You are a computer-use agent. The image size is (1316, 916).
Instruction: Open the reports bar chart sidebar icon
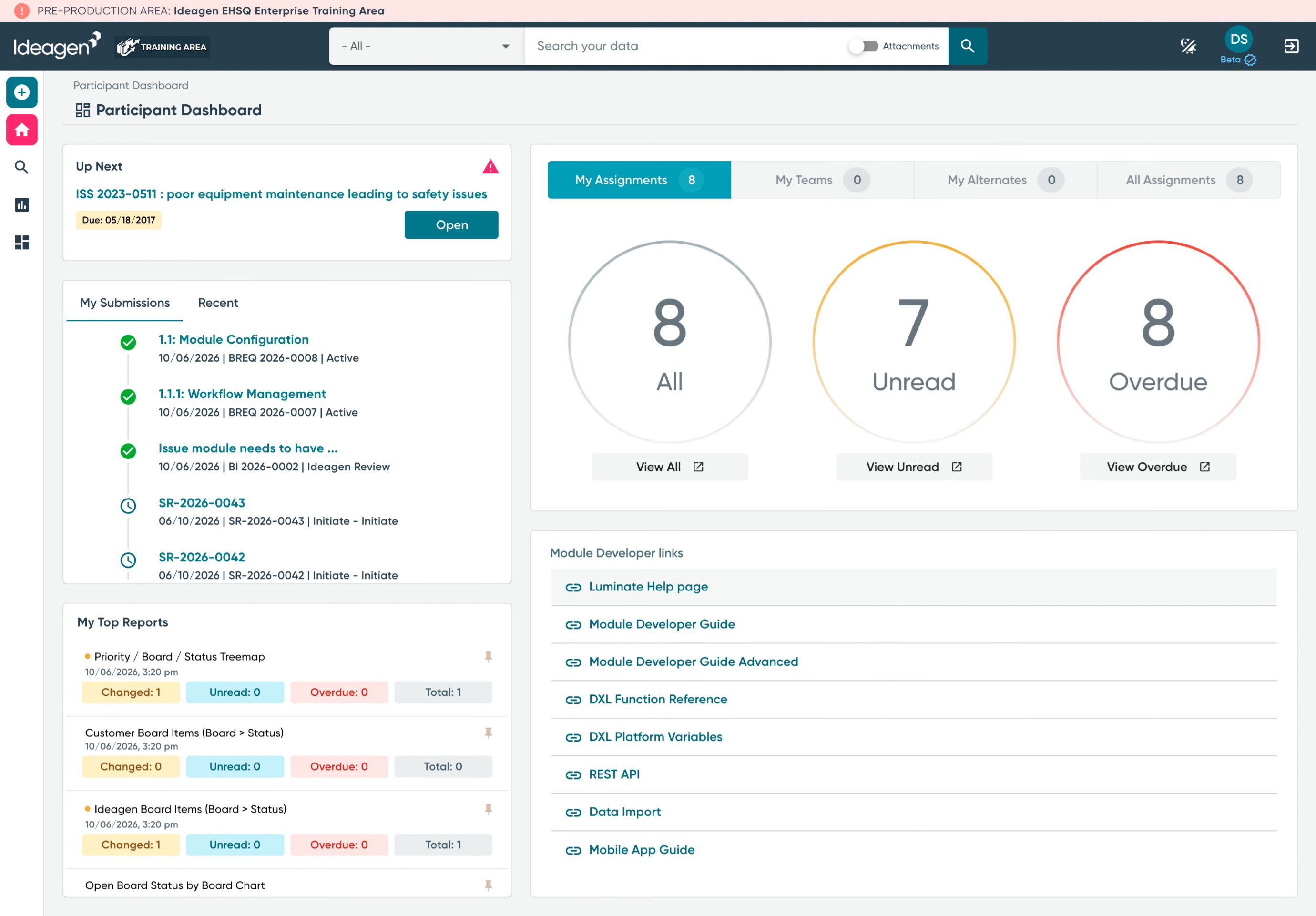coord(22,204)
